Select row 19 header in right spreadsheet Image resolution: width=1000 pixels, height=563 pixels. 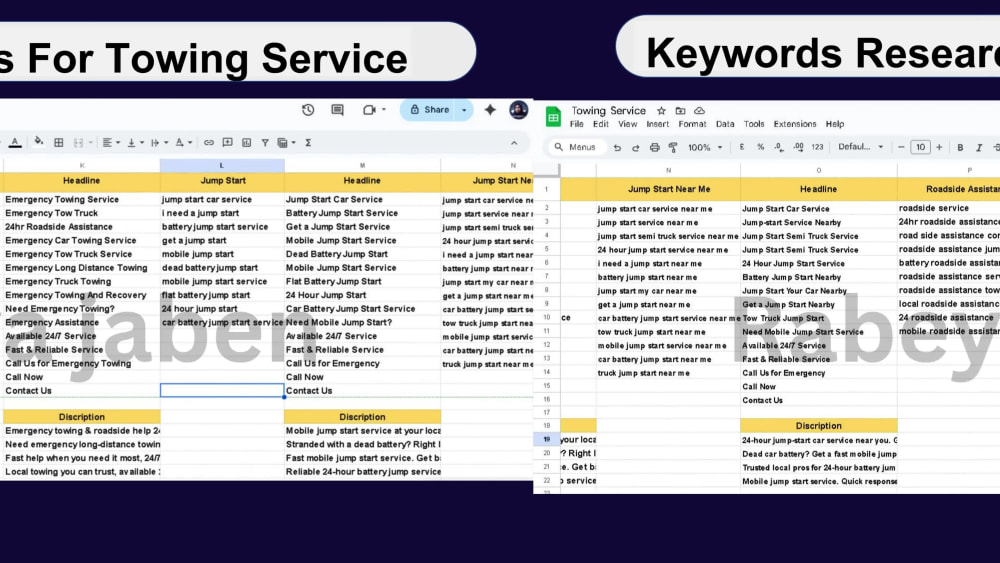tap(547, 439)
